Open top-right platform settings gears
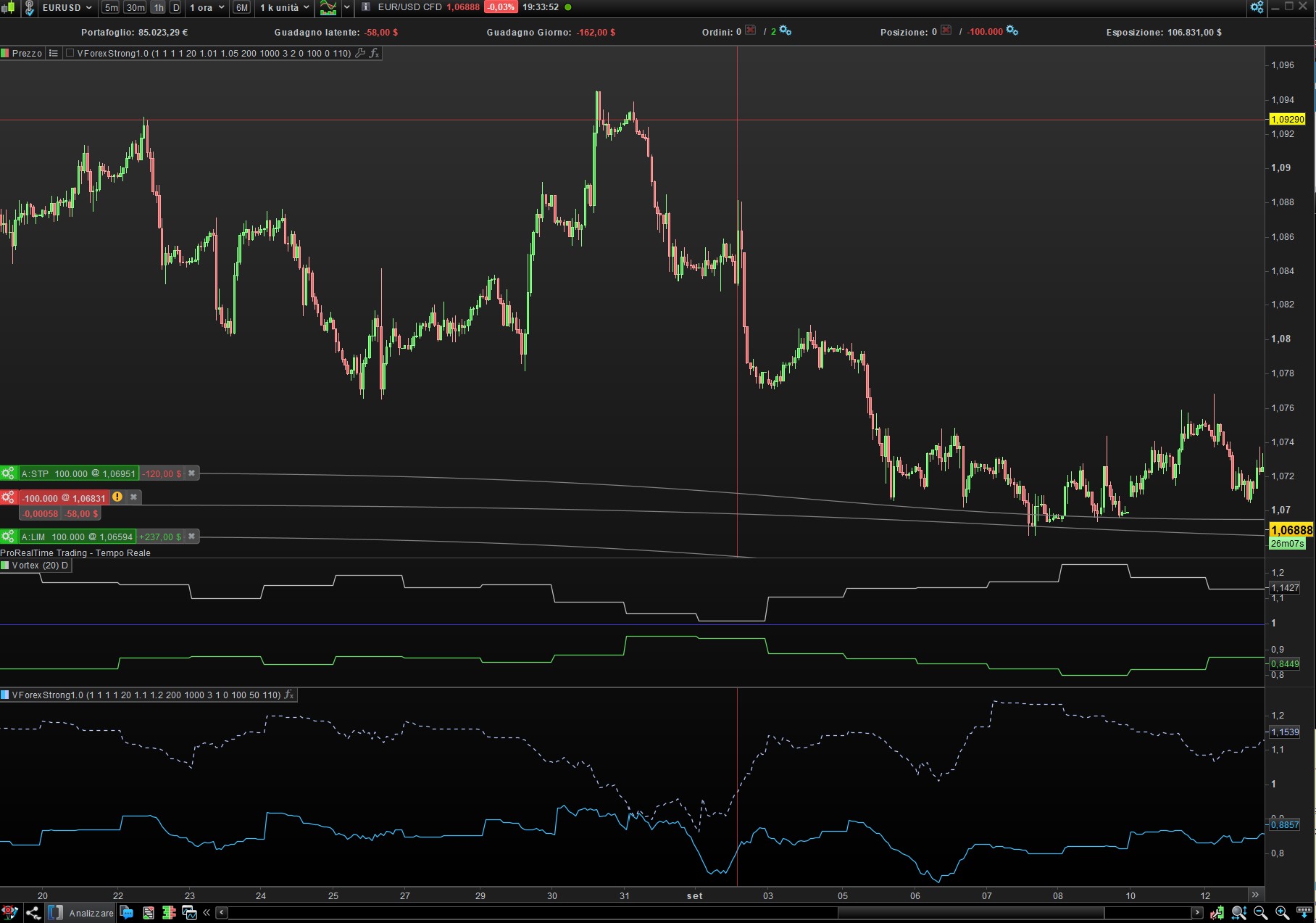 (x=1257, y=7)
